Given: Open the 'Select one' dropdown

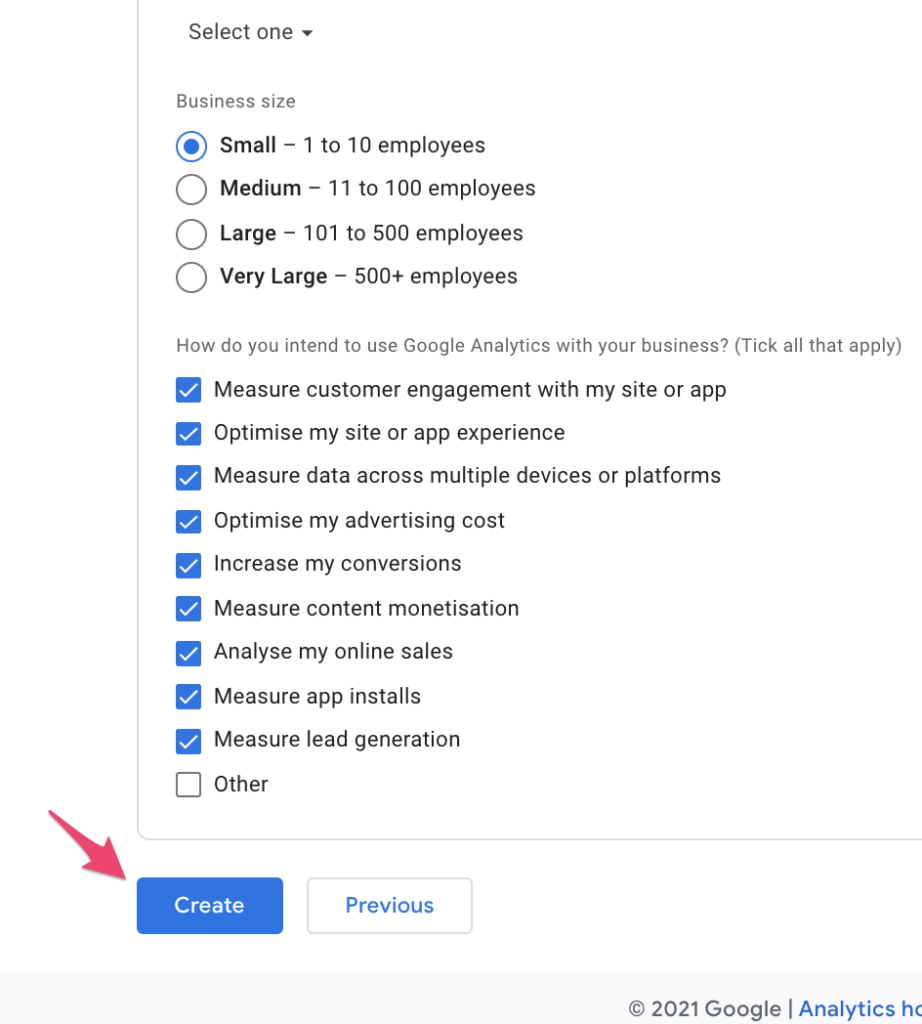Looking at the screenshot, I should (x=251, y=31).
